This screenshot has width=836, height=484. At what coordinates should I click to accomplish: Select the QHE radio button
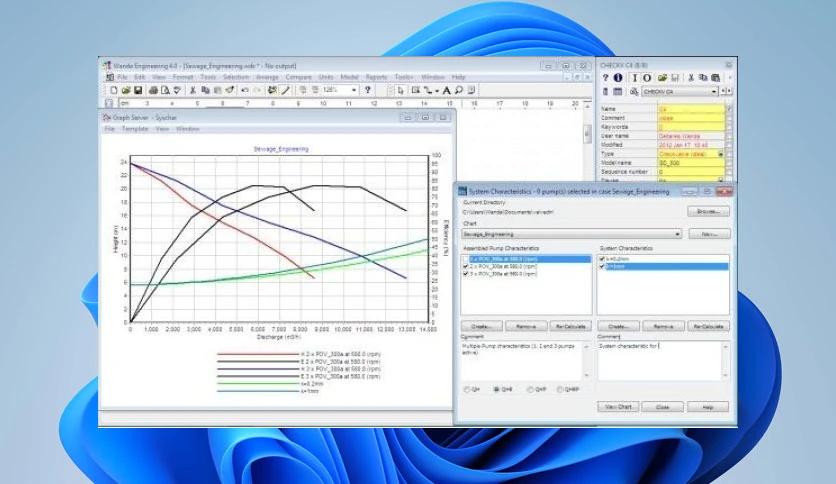tap(496, 390)
